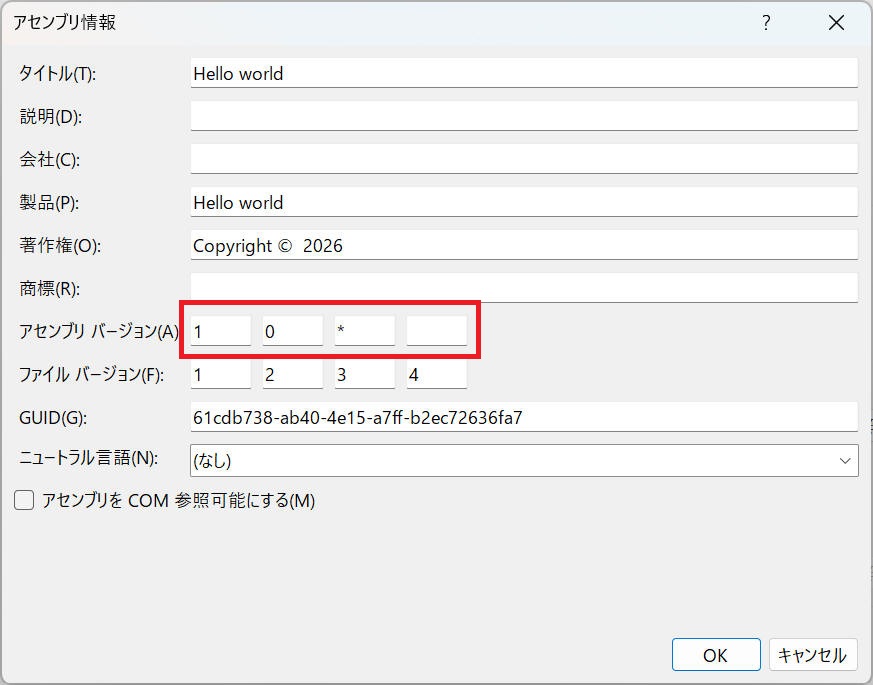Click the Help (?) icon in title bar

(x=766, y=22)
